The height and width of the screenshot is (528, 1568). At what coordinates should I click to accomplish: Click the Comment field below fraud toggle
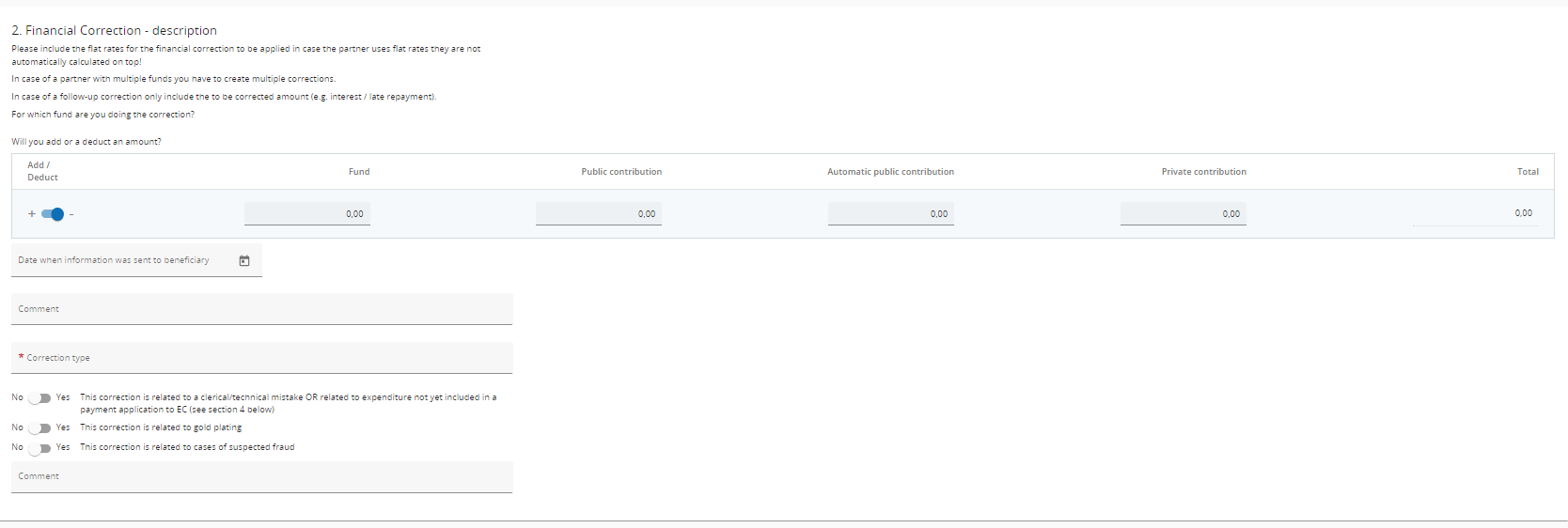[261, 477]
